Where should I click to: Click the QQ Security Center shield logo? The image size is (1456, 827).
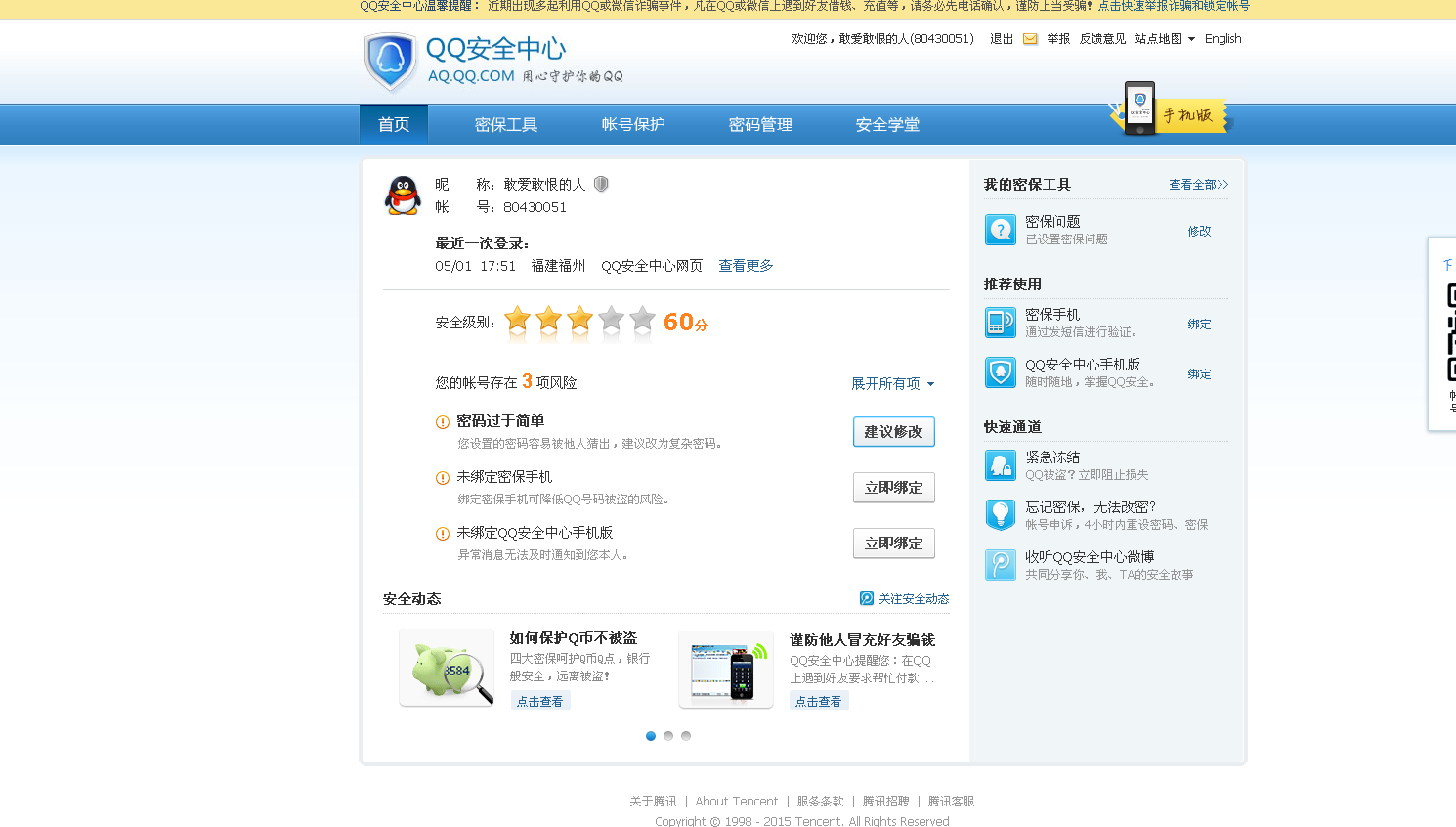390,62
